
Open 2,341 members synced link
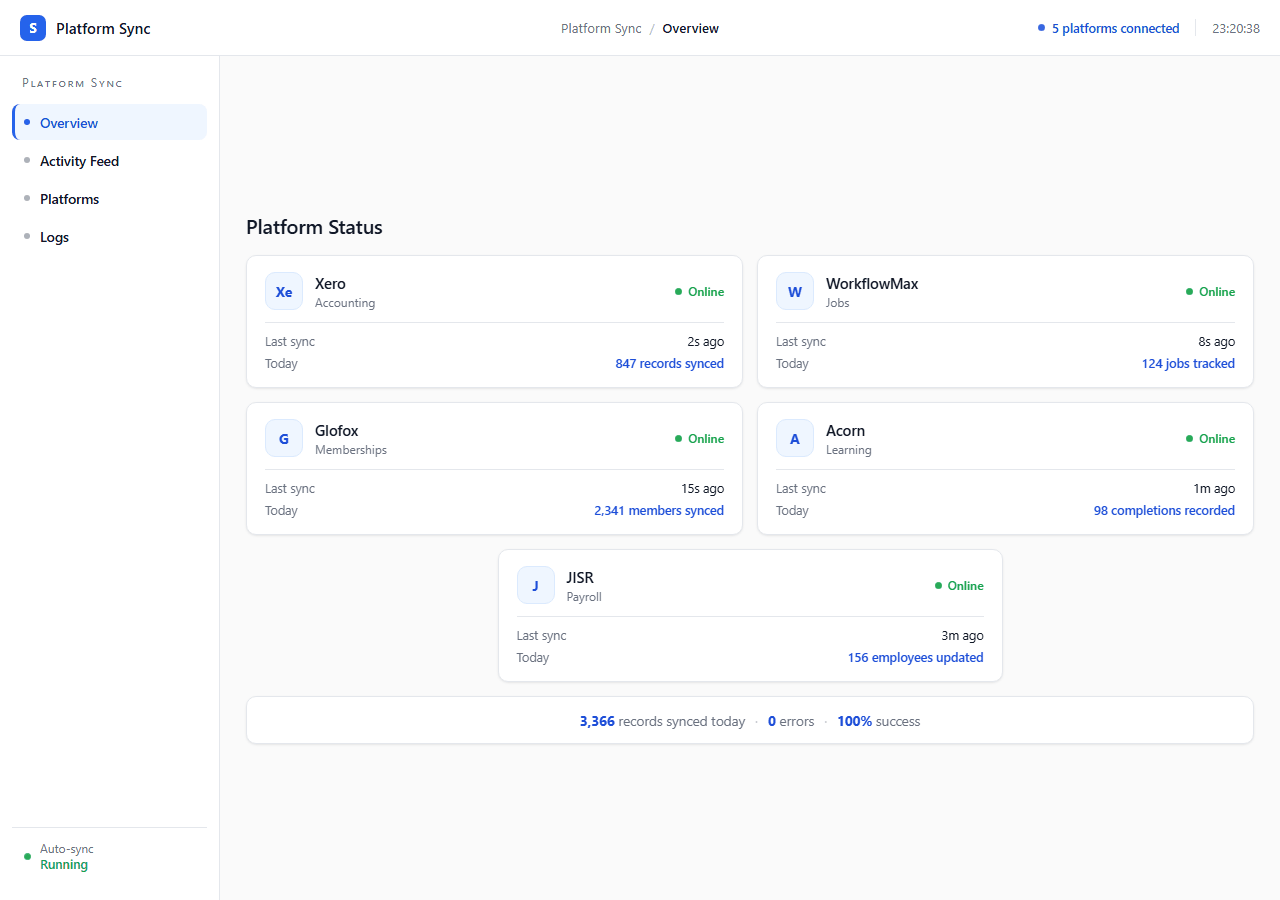(659, 511)
